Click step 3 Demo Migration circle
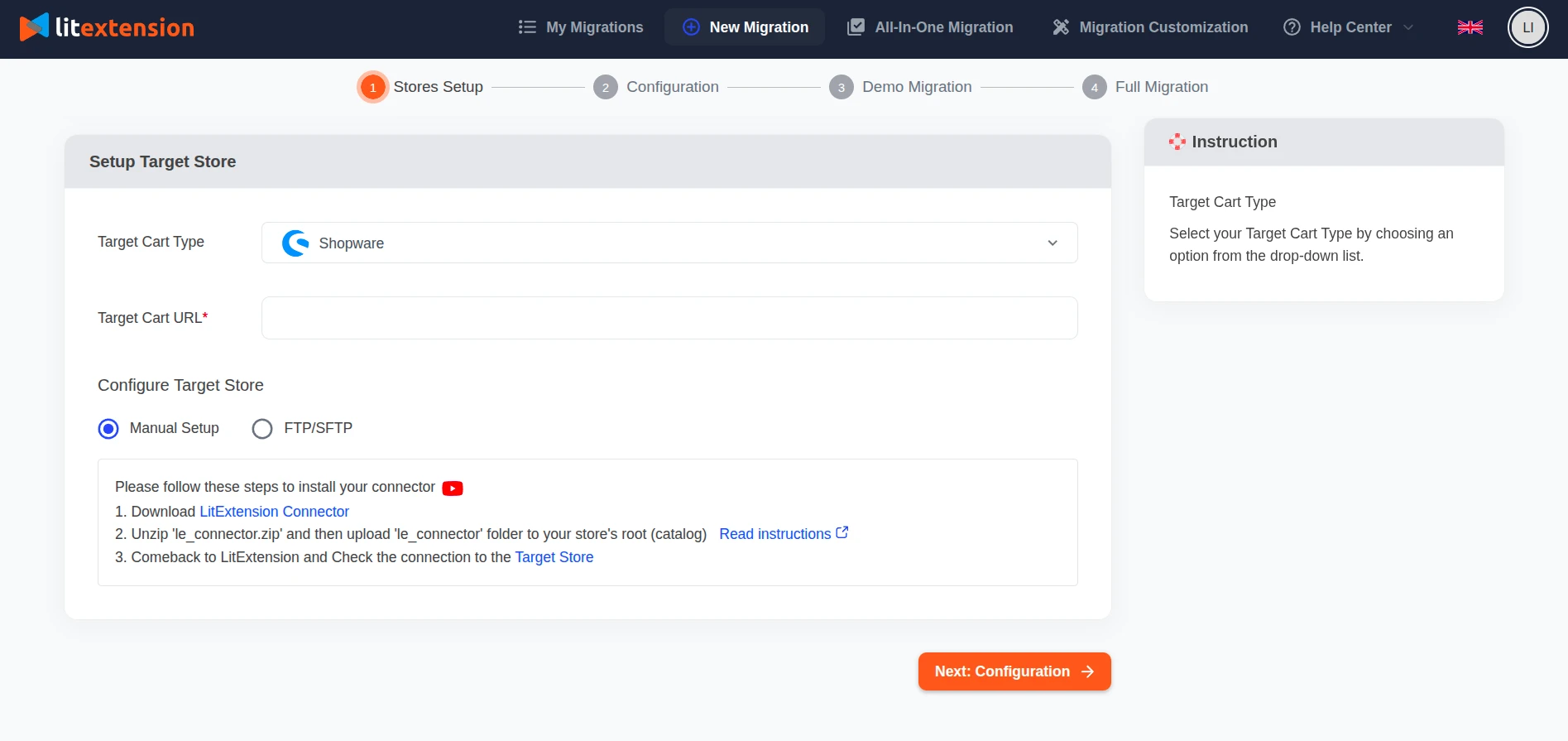This screenshot has width=1568, height=741. pos(842,87)
